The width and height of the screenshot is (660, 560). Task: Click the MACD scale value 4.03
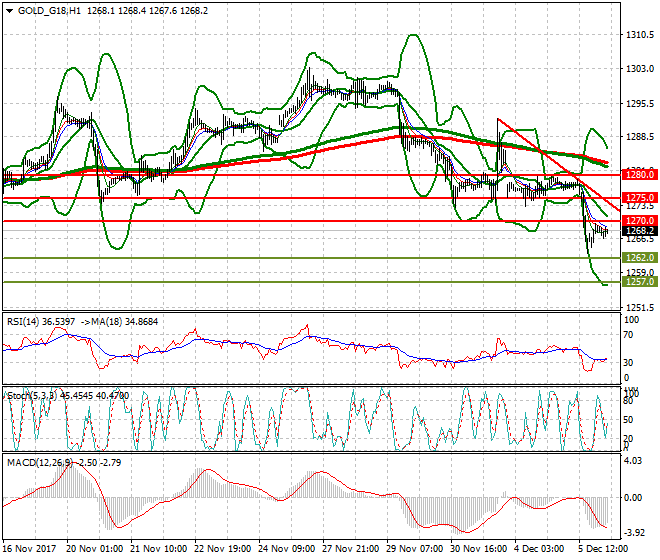pos(633,461)
